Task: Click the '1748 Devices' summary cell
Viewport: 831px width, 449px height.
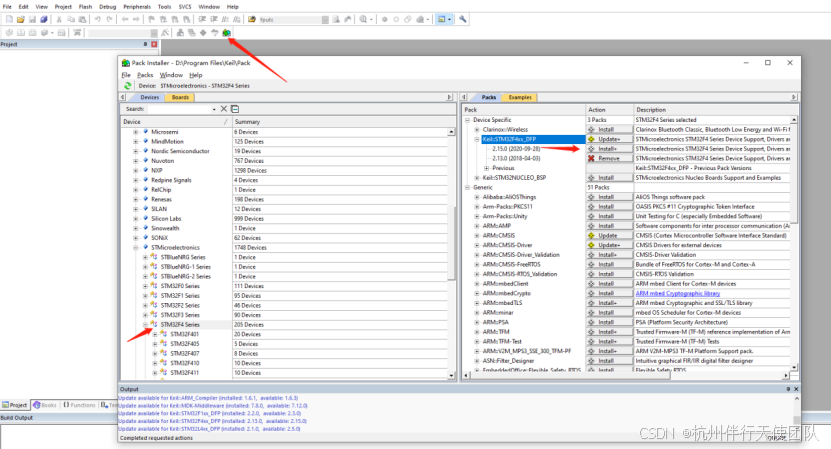Action: click(251, 248)
